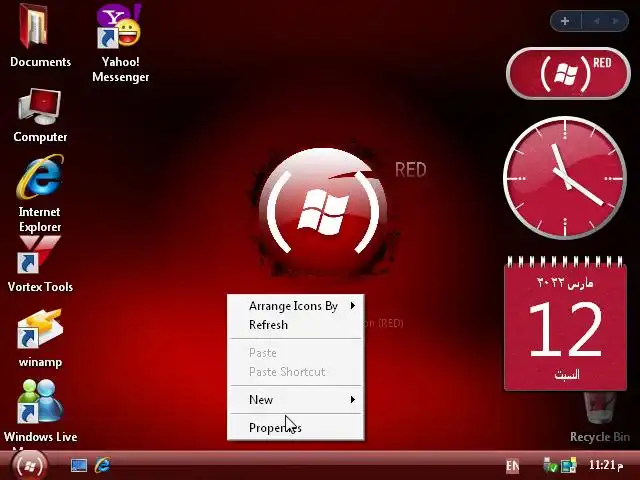The width and height of the screenshot is (640, 480).
Task: Open the Internet Explorer desktop icon
Action: pos(40,177)
